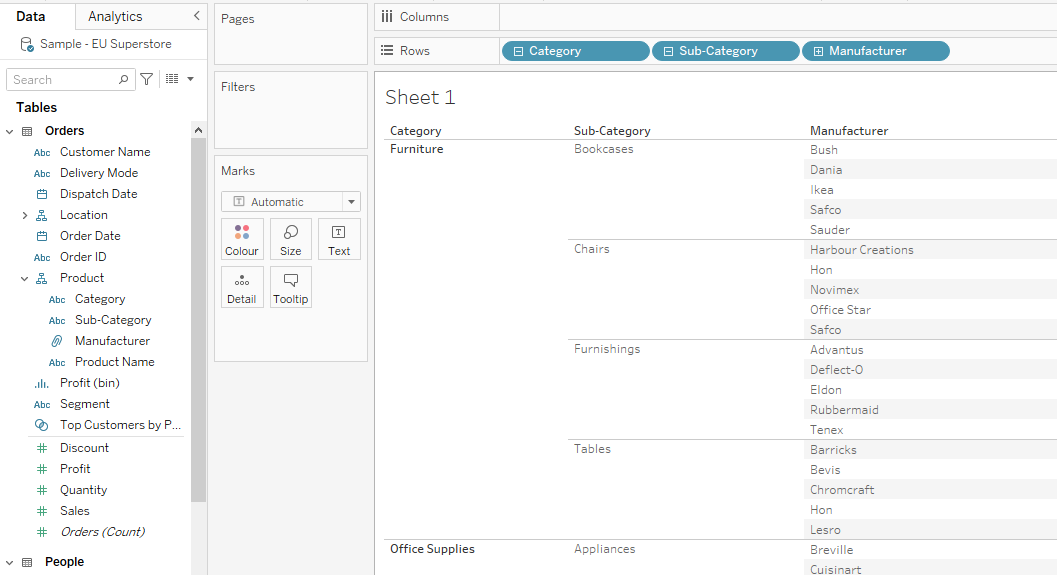This screenshot has height=575, width=1057.
Task: Click the Orders table icon
Action: coord(27,131)
